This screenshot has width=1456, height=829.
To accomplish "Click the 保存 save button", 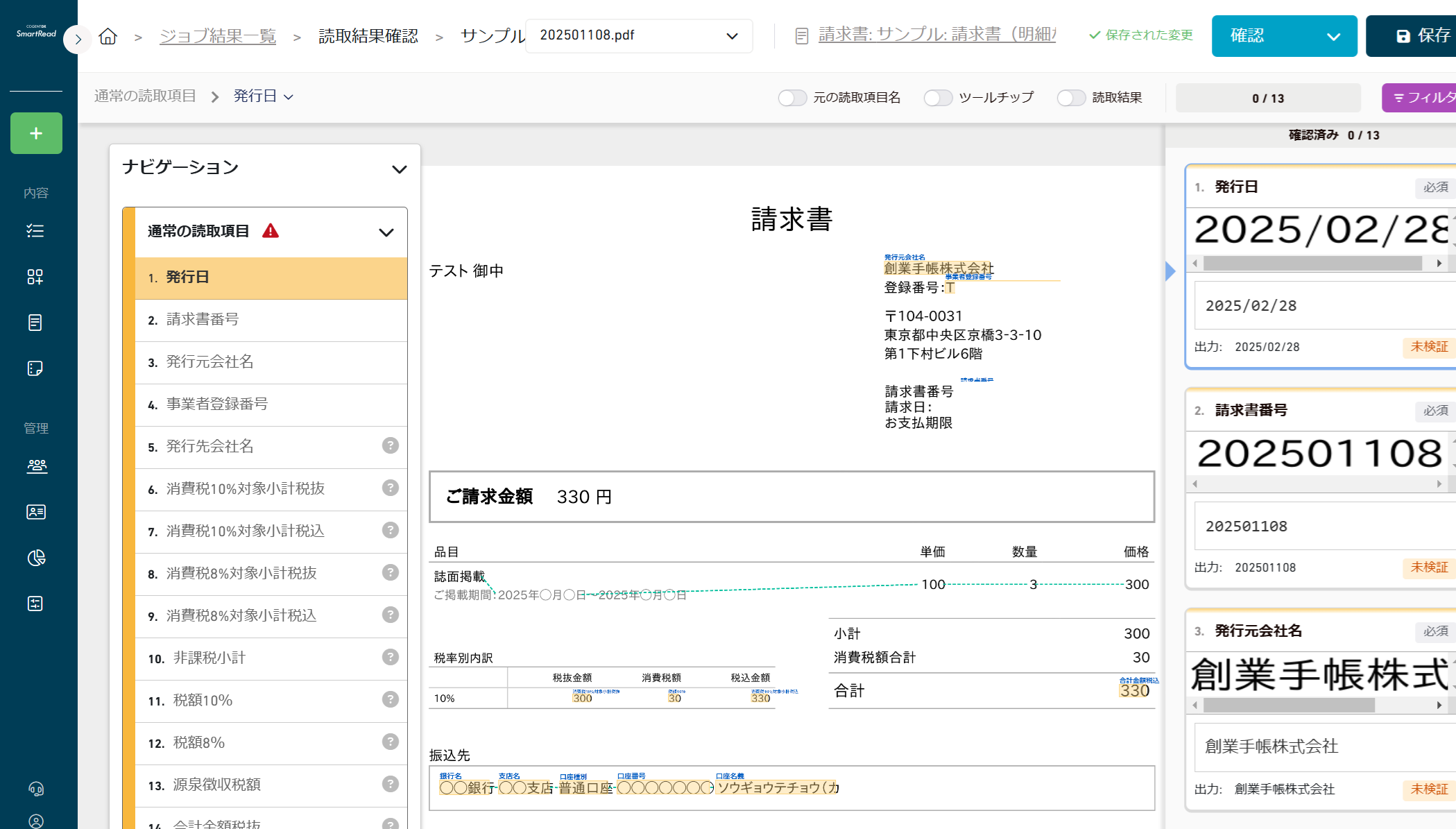I will coord(1422,36).
